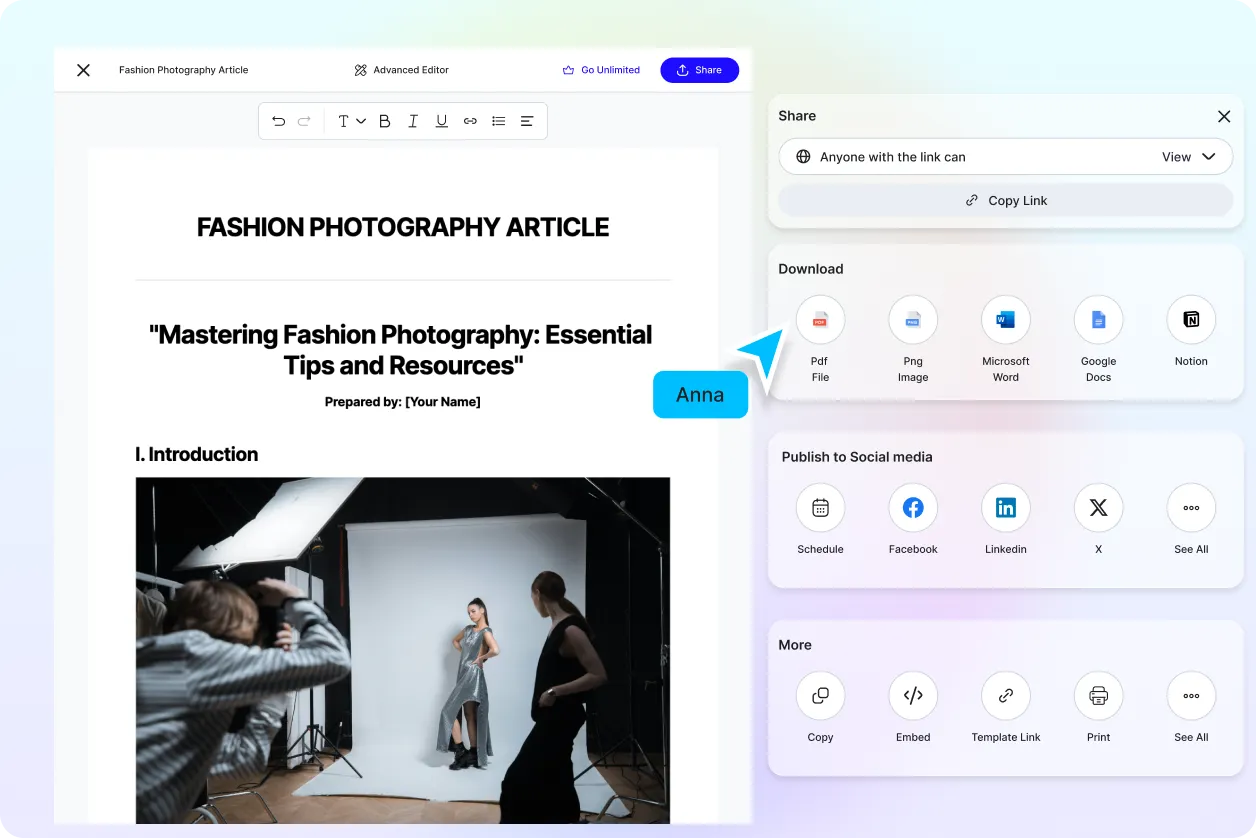Publish to Facebook

(913, 508)
